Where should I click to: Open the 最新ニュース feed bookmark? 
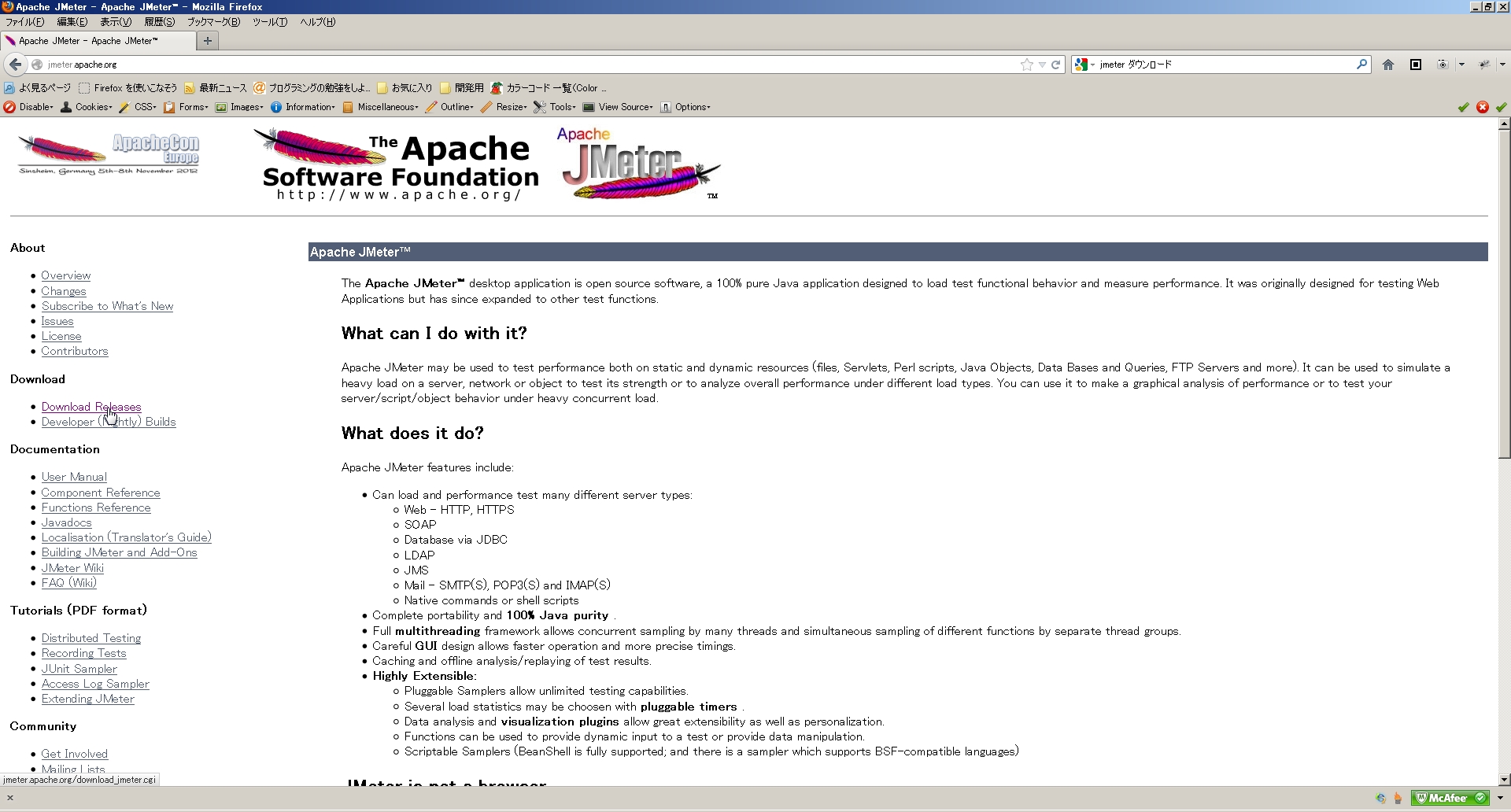pyautogui.click(x=216, y=88)
